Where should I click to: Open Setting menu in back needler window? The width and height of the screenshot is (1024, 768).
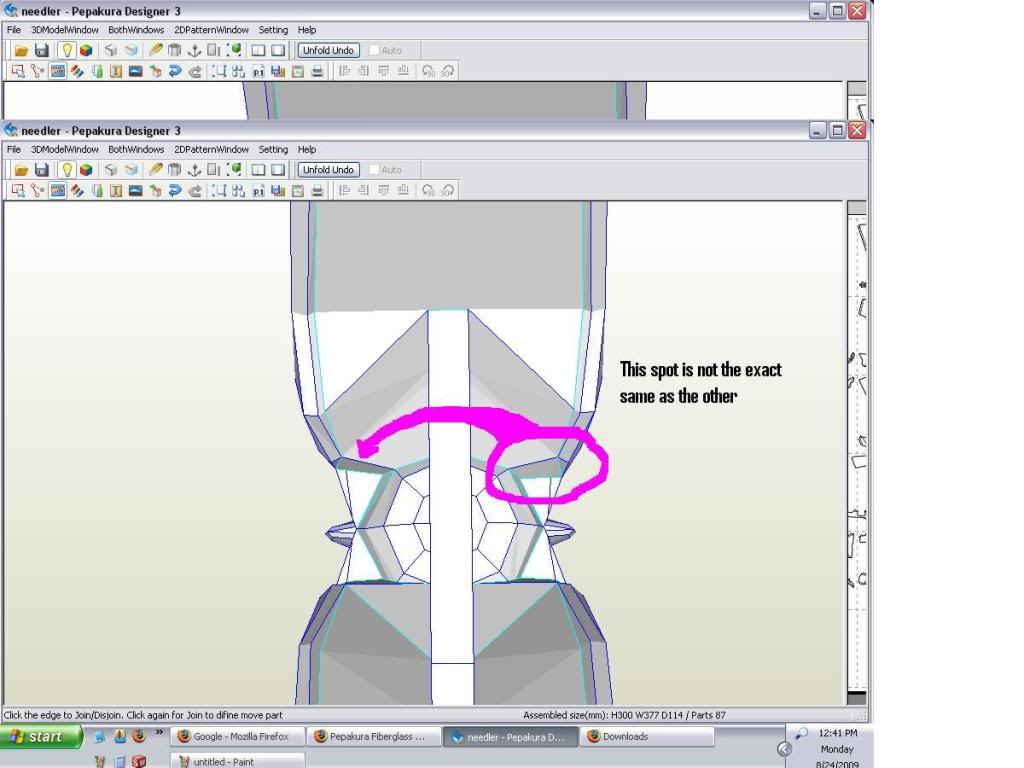coord(273,30)
